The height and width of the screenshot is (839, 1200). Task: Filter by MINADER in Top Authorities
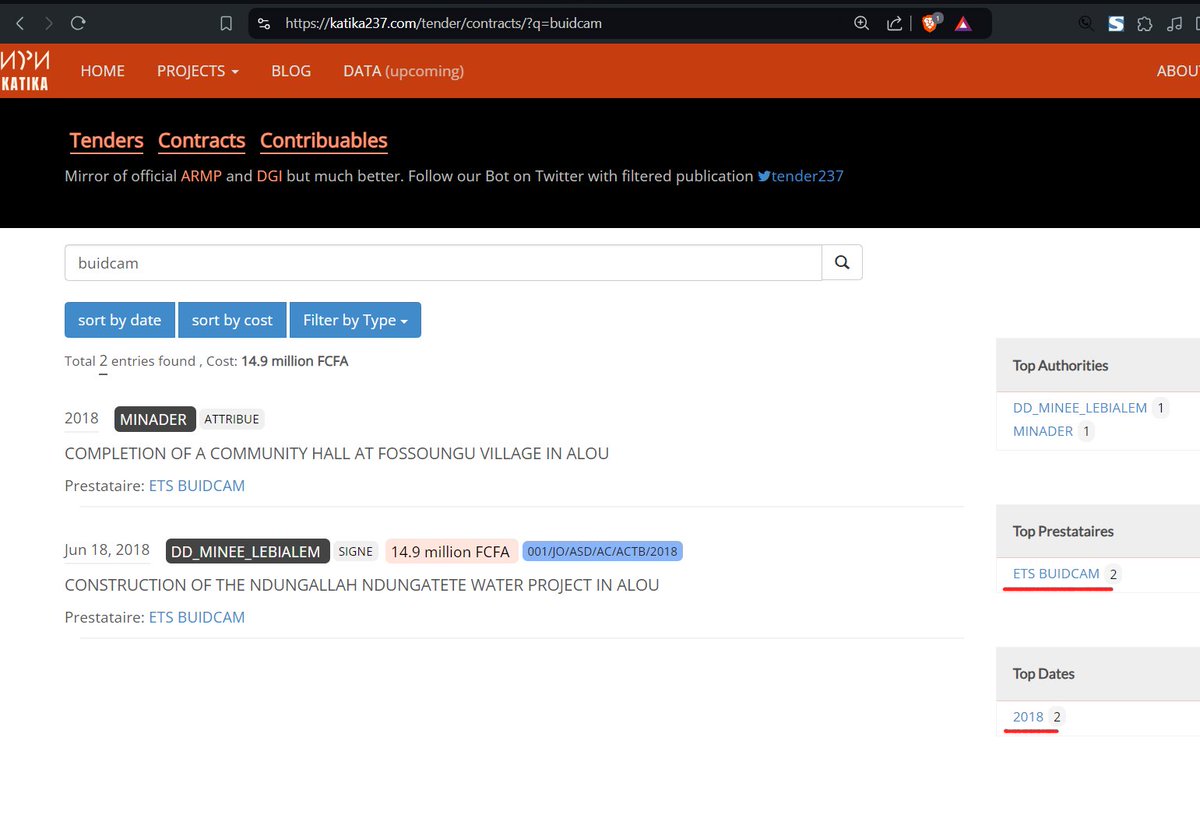point(1043,431)
